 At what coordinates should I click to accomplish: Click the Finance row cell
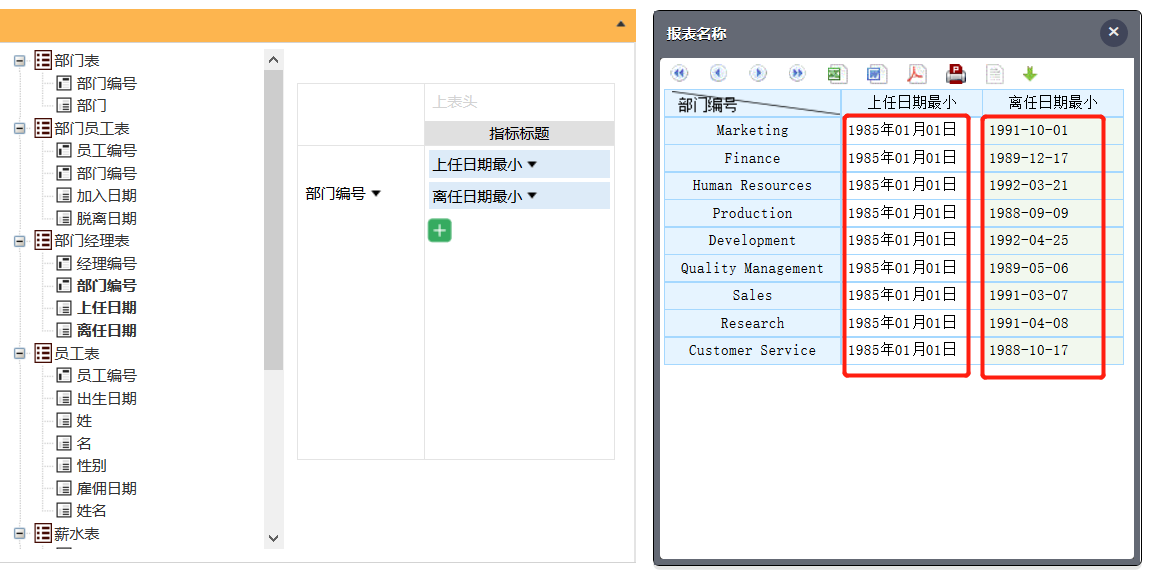click(x=752, y=158)
